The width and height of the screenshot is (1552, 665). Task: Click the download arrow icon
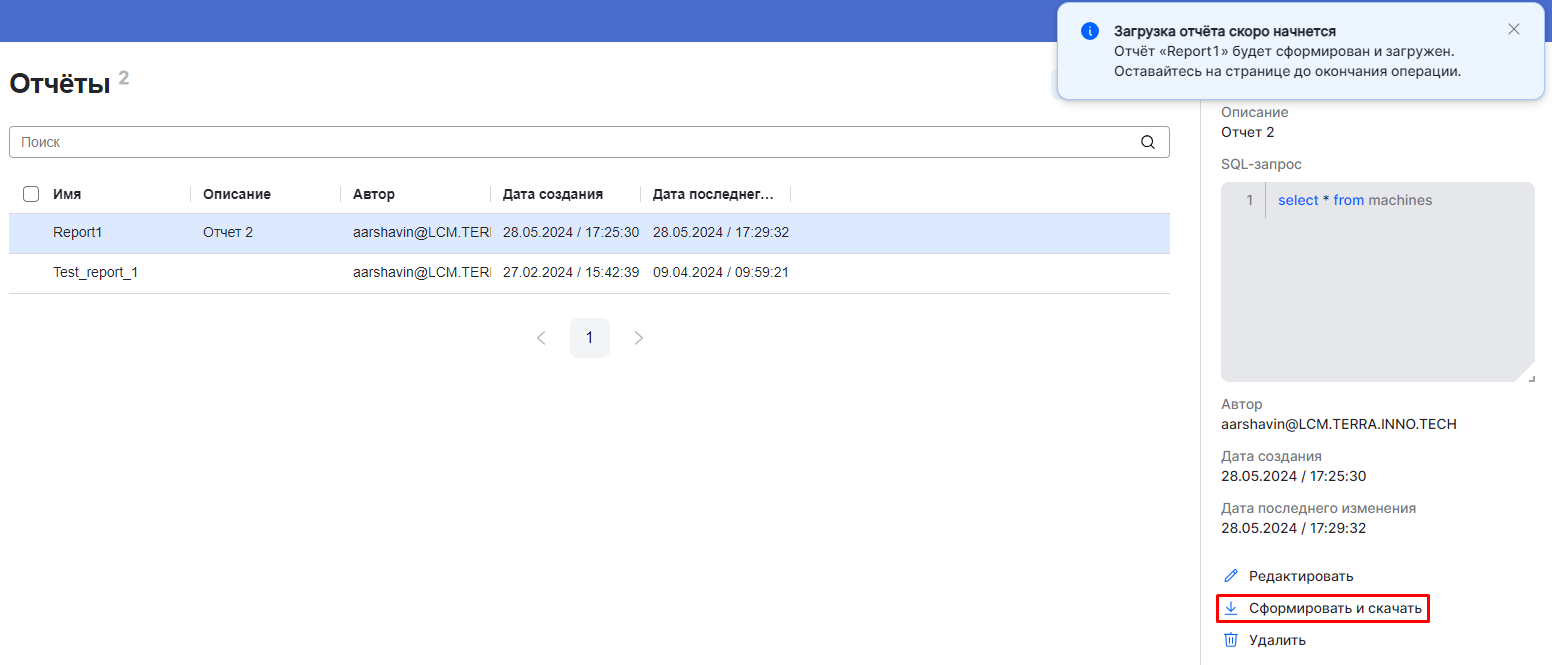(1231, 608)
